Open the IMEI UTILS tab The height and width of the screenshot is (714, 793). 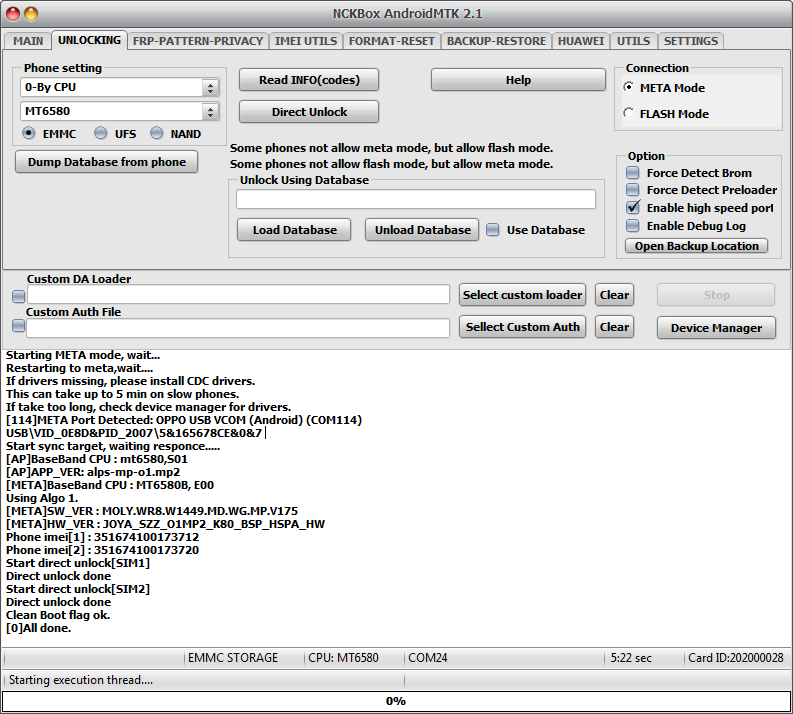click(x=305, y=41)
